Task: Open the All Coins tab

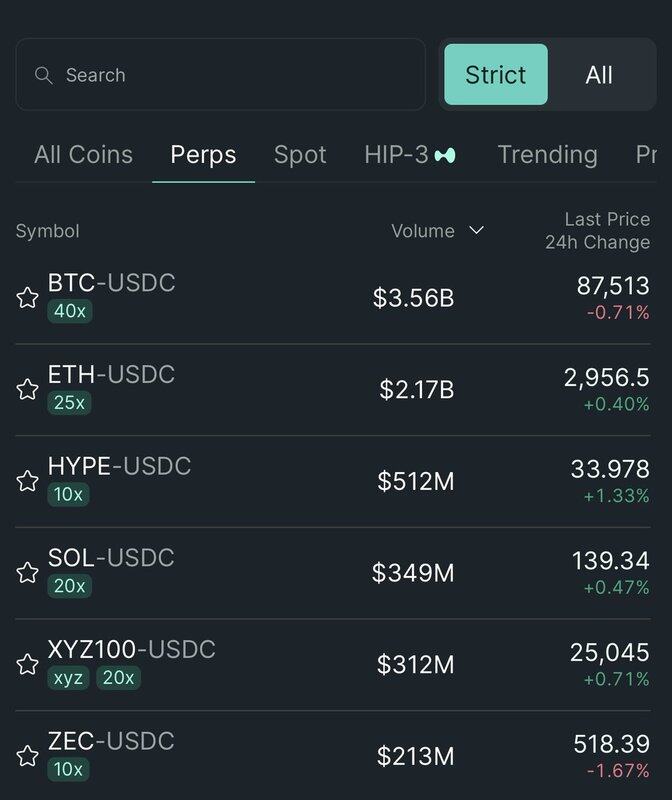Action: 83,155
